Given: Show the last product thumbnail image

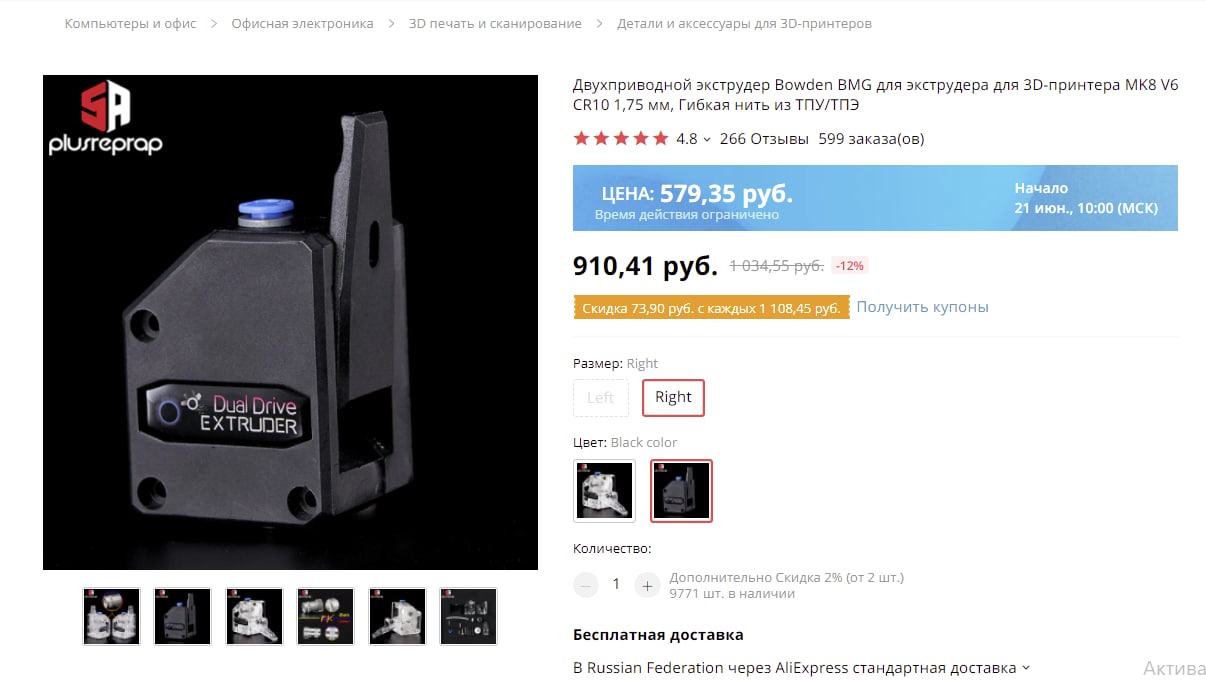Looking at the screenshot, I should [468, 616].
